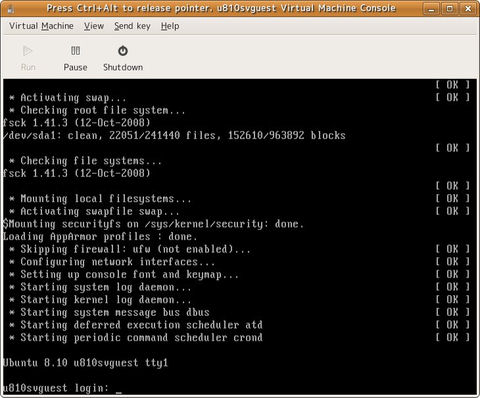Click the '/dev/sda1: clean' fsck result line
The height and width of the screenshot is (398, 480).
click(174, 135)
